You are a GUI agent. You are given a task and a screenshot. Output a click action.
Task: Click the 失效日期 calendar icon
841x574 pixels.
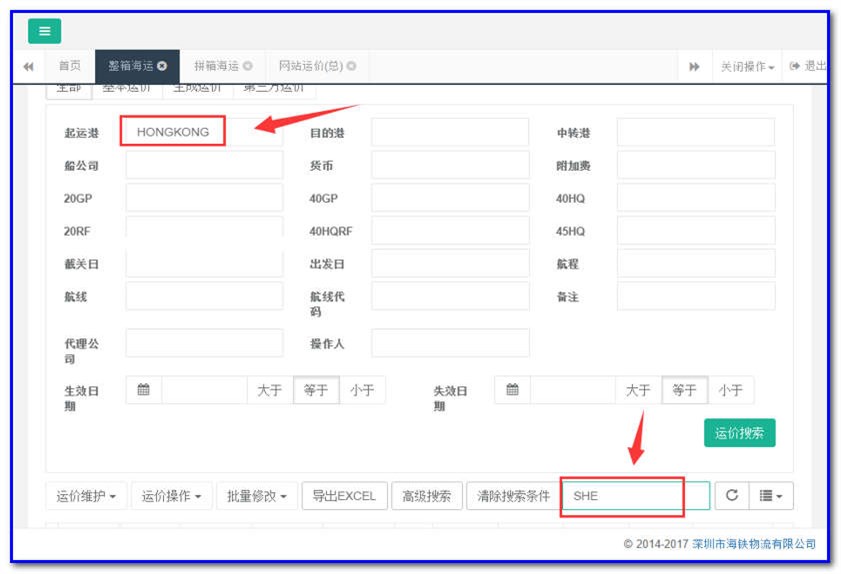pyautogui.click(x=512, y=390)
